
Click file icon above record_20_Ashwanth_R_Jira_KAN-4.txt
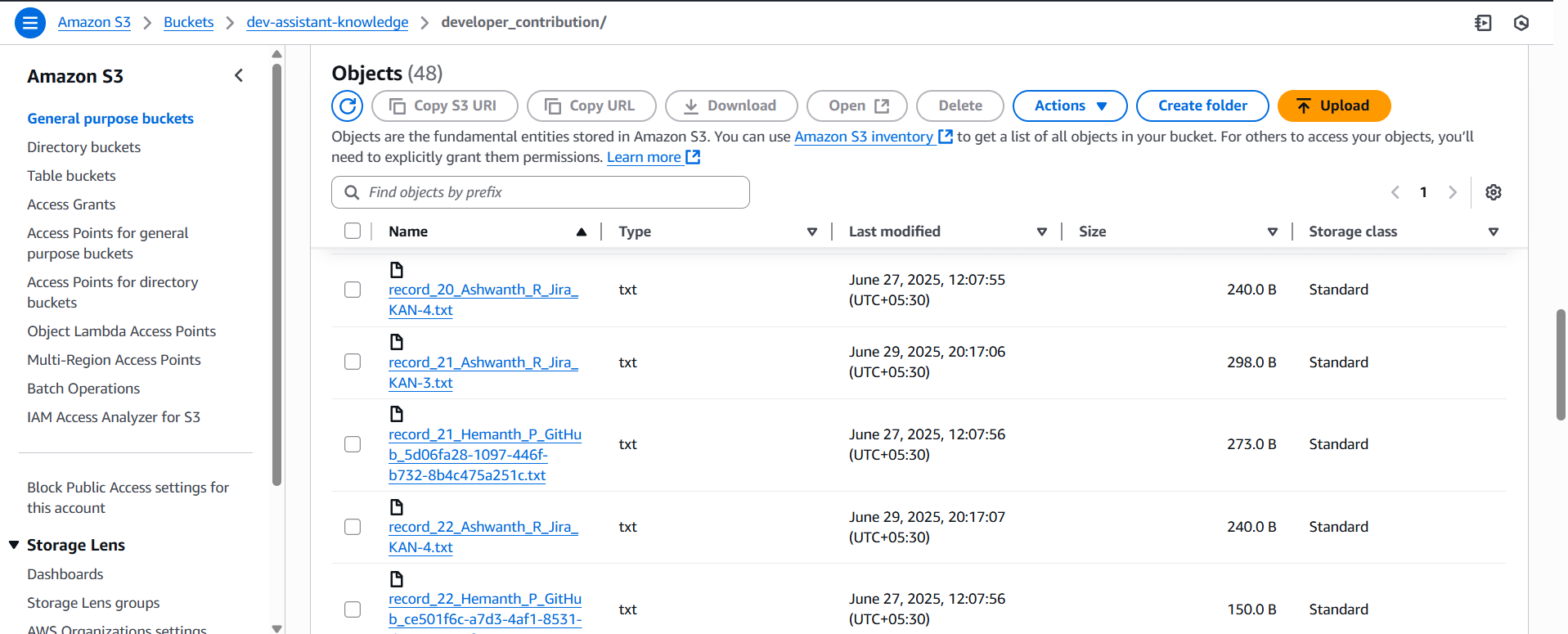(x=397, y=269)
